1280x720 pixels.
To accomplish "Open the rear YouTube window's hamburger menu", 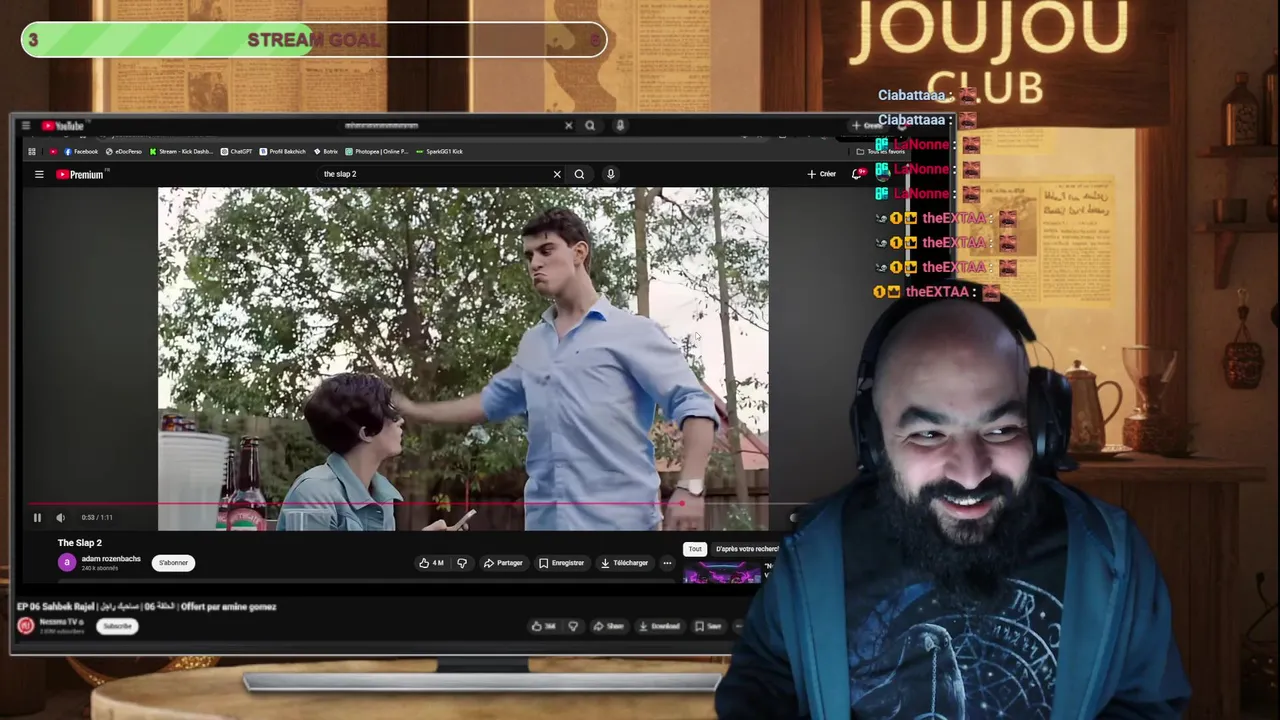I will pos(25,126).
